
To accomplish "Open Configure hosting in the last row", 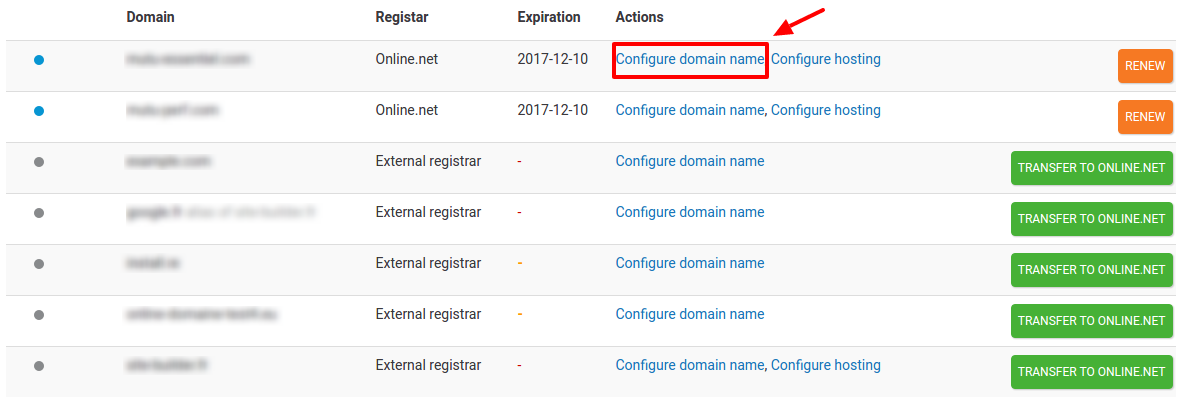I will (826, 366).
